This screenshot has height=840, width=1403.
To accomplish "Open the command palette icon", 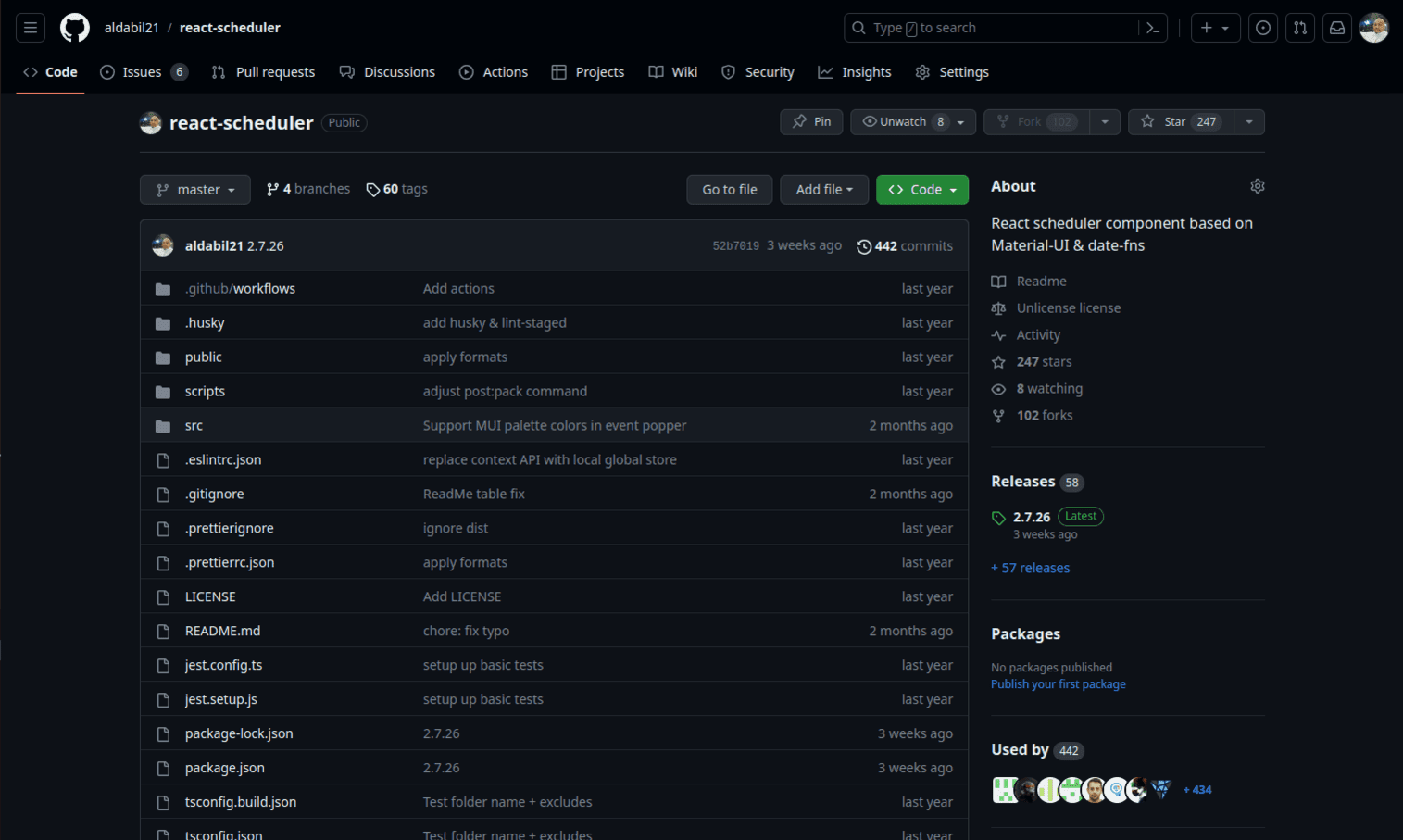I will [x=1153, y=28].
